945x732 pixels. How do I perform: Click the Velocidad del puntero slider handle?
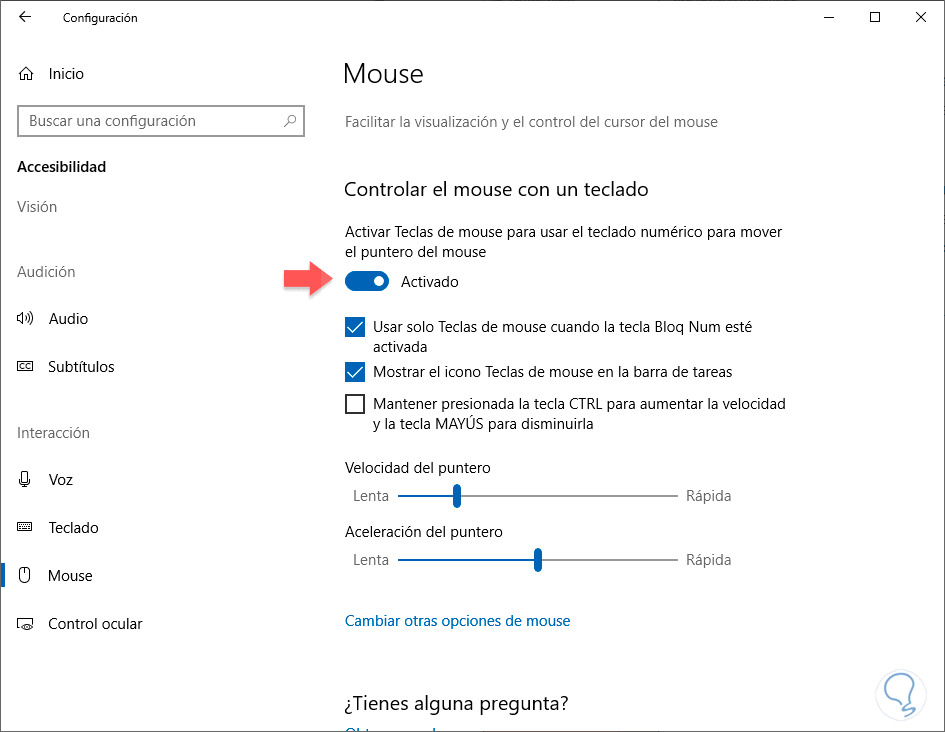tap(457, 496)
